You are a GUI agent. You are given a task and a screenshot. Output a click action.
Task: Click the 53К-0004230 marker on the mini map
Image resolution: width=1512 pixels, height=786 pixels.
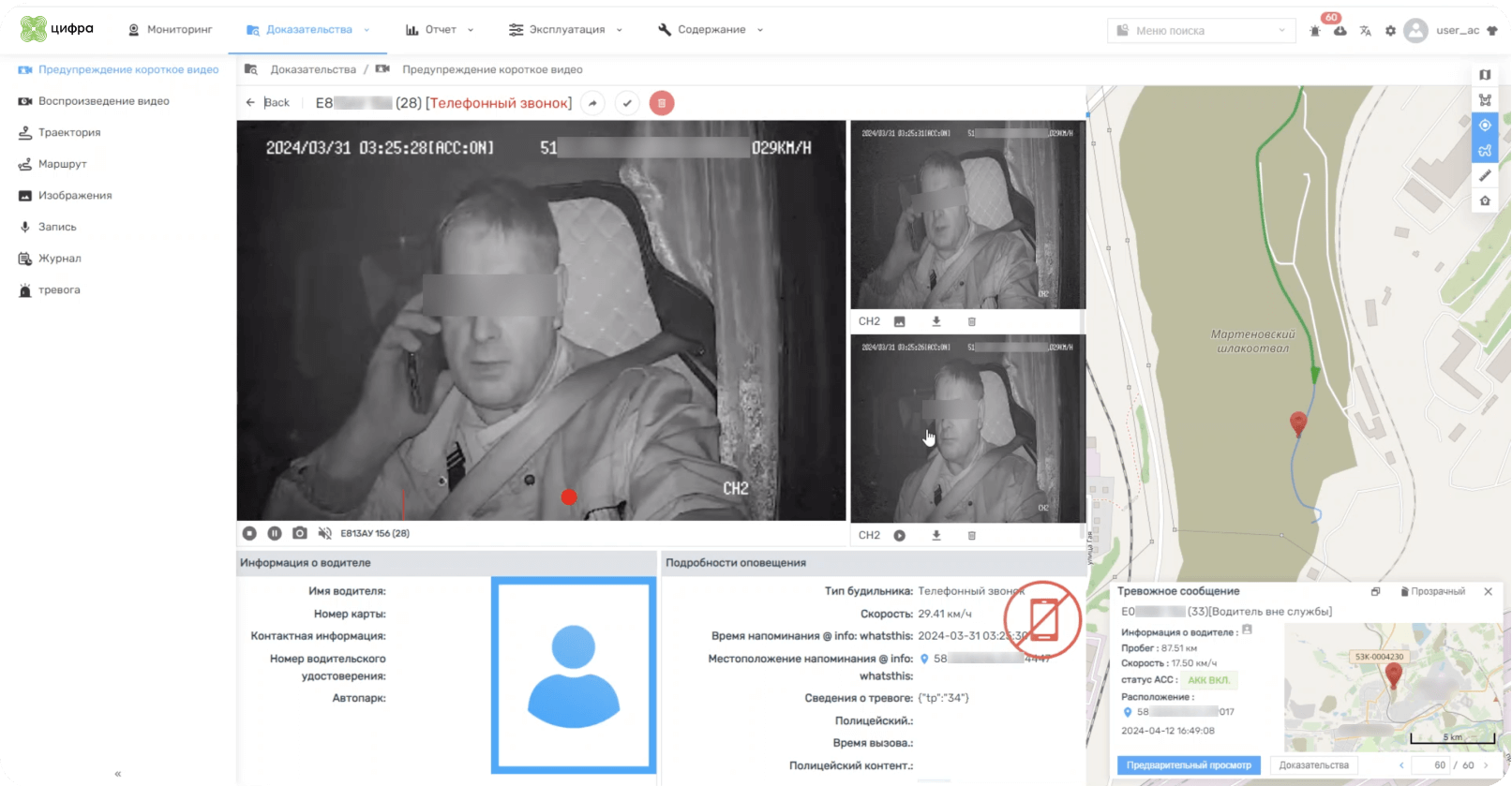tap(1393, 676)
